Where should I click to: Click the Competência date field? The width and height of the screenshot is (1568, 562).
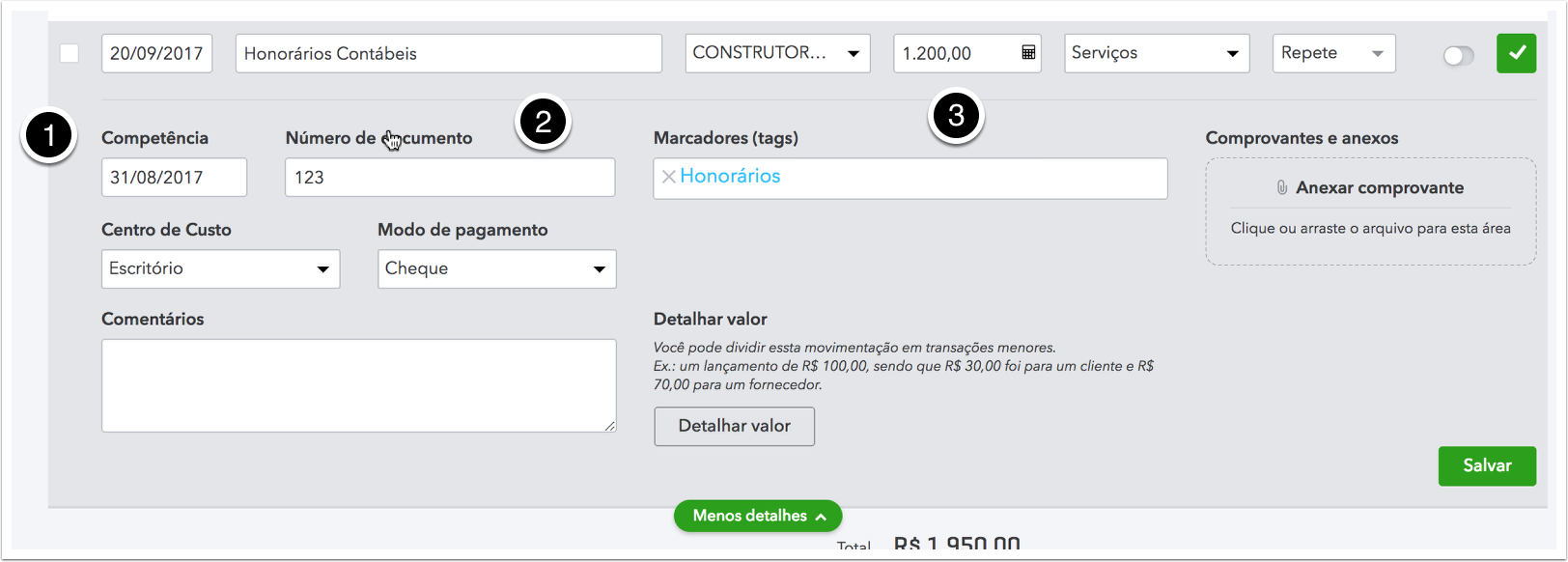(174, 178)
